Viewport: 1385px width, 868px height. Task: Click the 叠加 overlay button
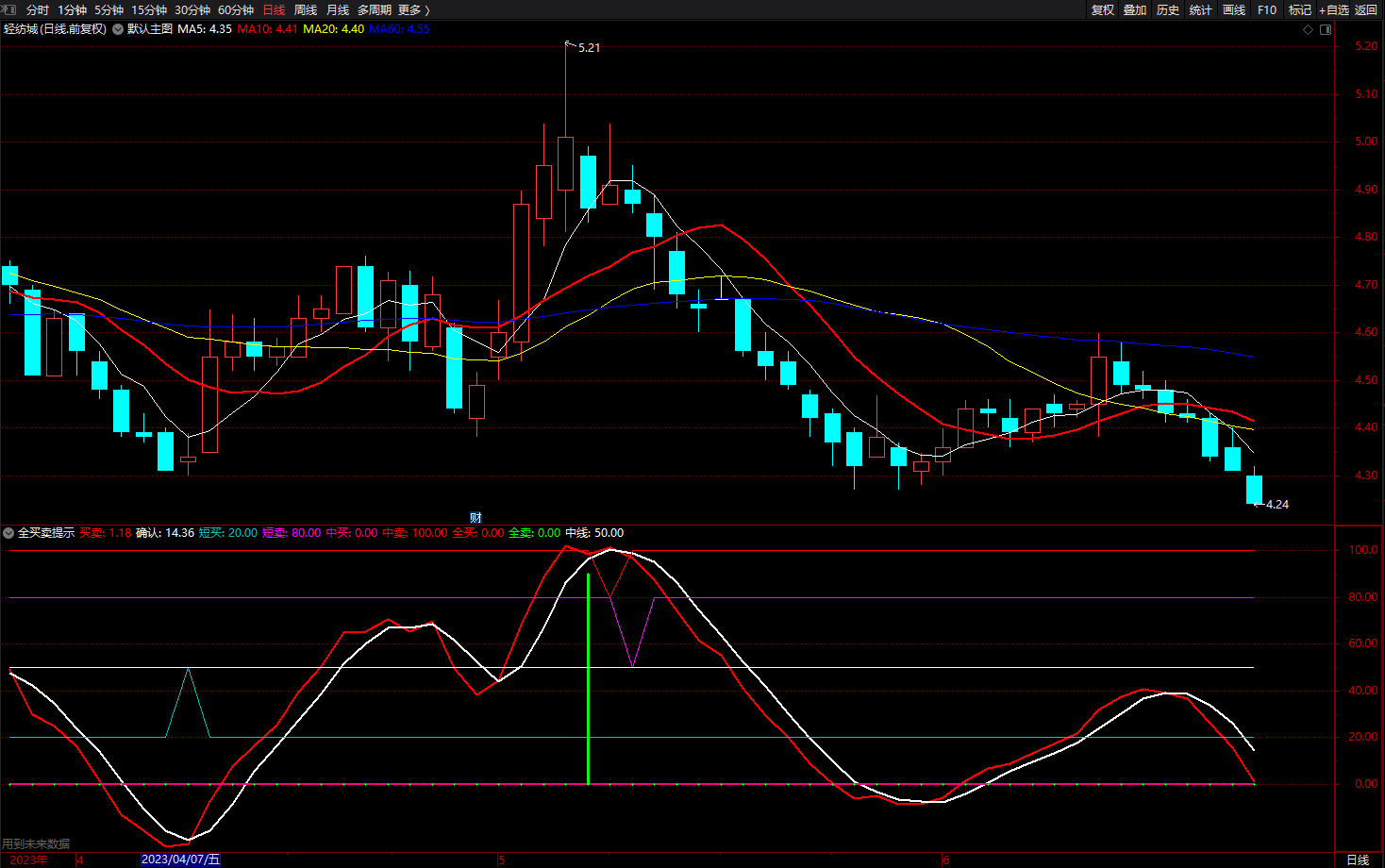point(1135,9)
